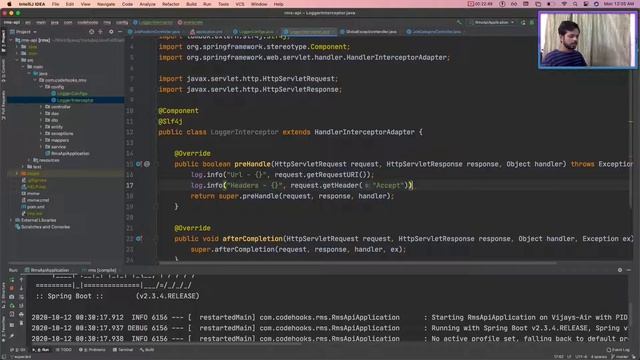Image resolution: width=640 pixels, height=360 pixels.
Task: Click the rerun icon in the top toolbar
Action: [523, 22]
